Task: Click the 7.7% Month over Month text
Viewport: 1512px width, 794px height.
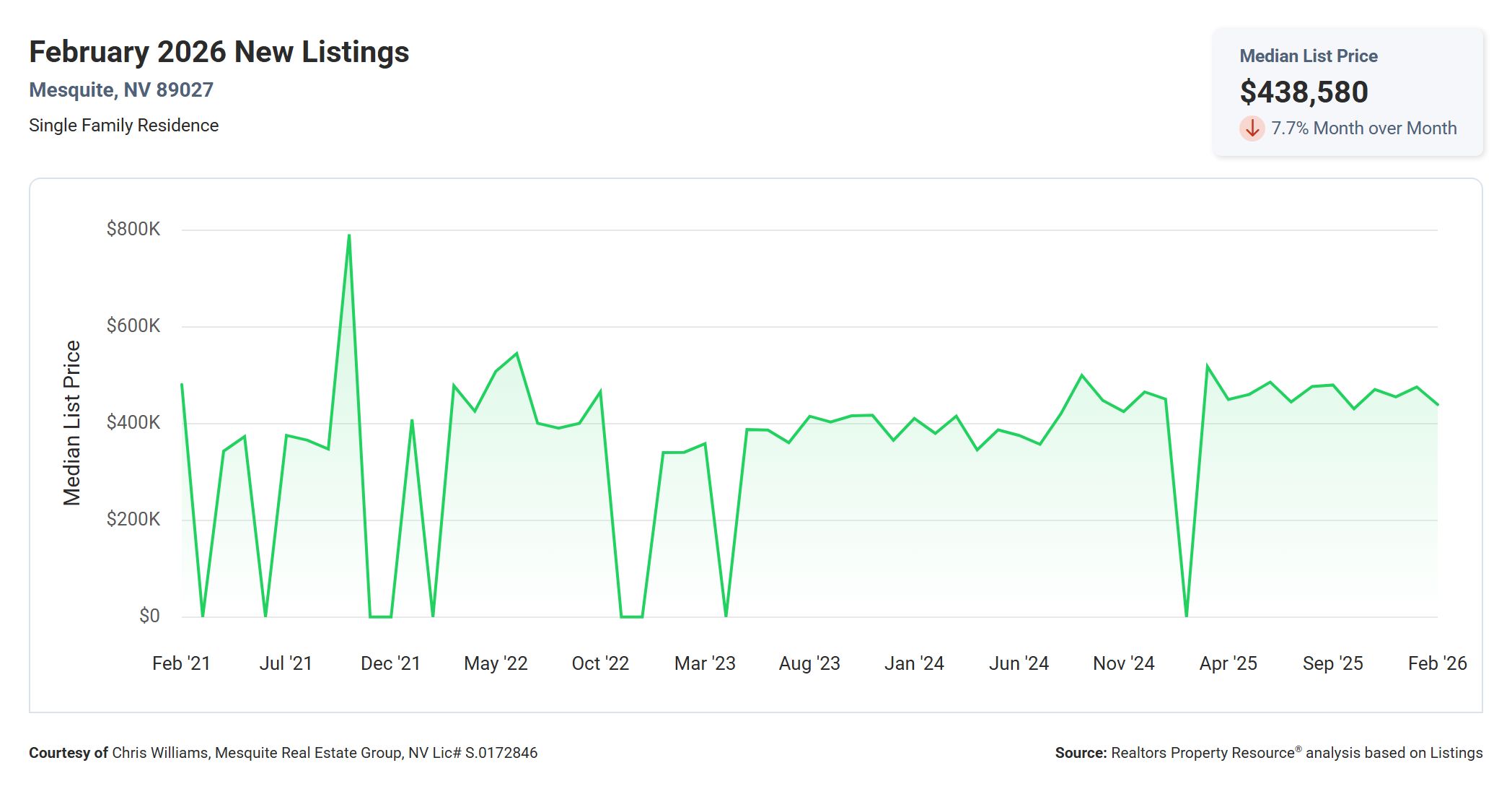Action: pos(1363,128)
